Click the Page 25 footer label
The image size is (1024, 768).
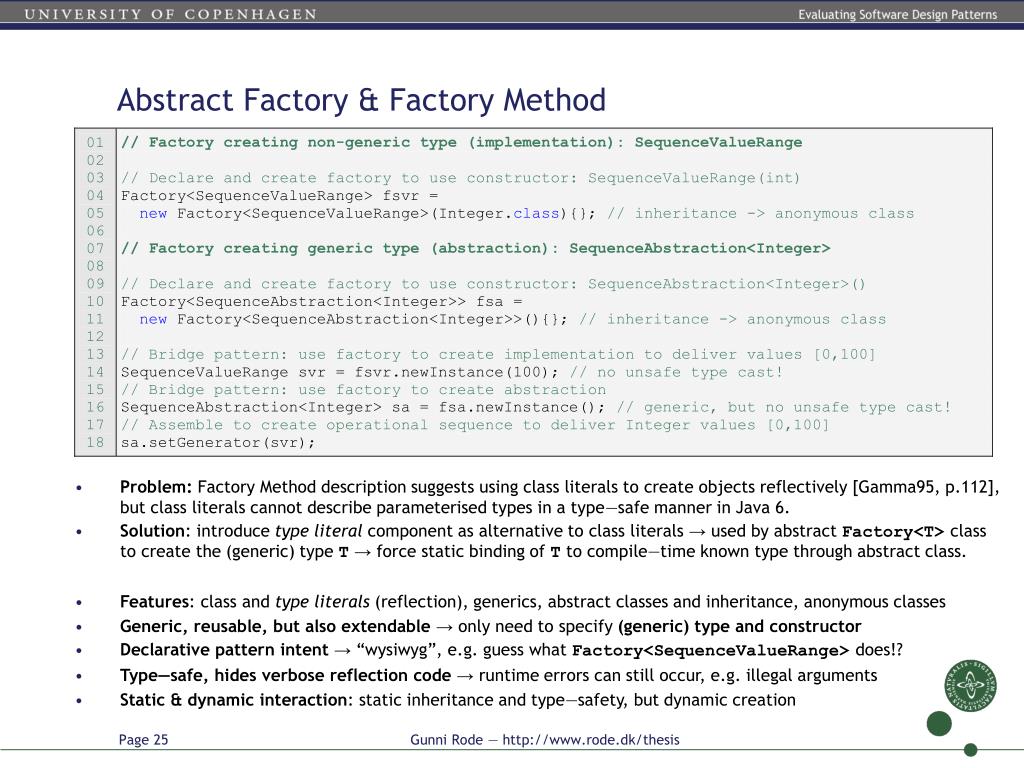point(143,739)
